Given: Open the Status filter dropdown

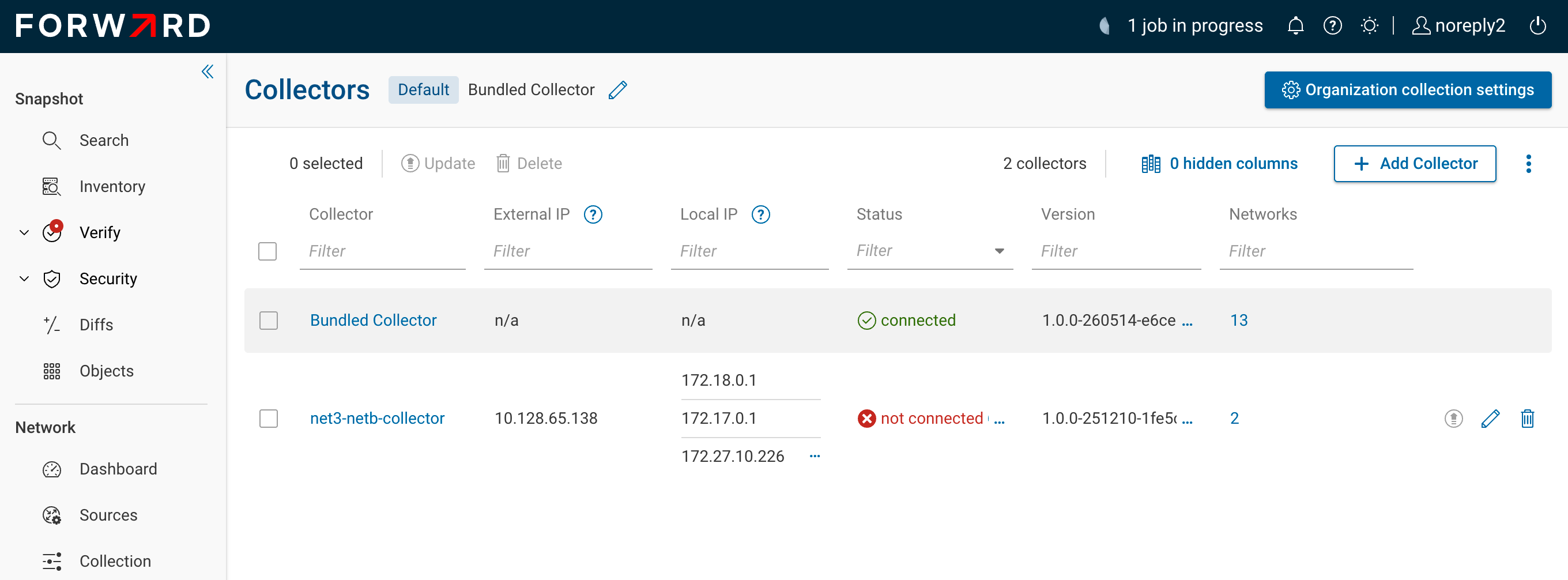Looking at the screenshot, I should (930, 251).
